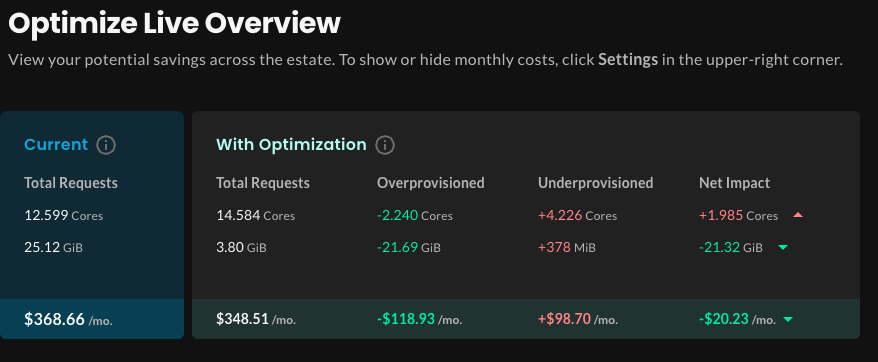The height and width of the screenshot is (362, 878).
Task: Click the -$118.93 /mo. overprovisioned savings
Action: tap(419, 319)
